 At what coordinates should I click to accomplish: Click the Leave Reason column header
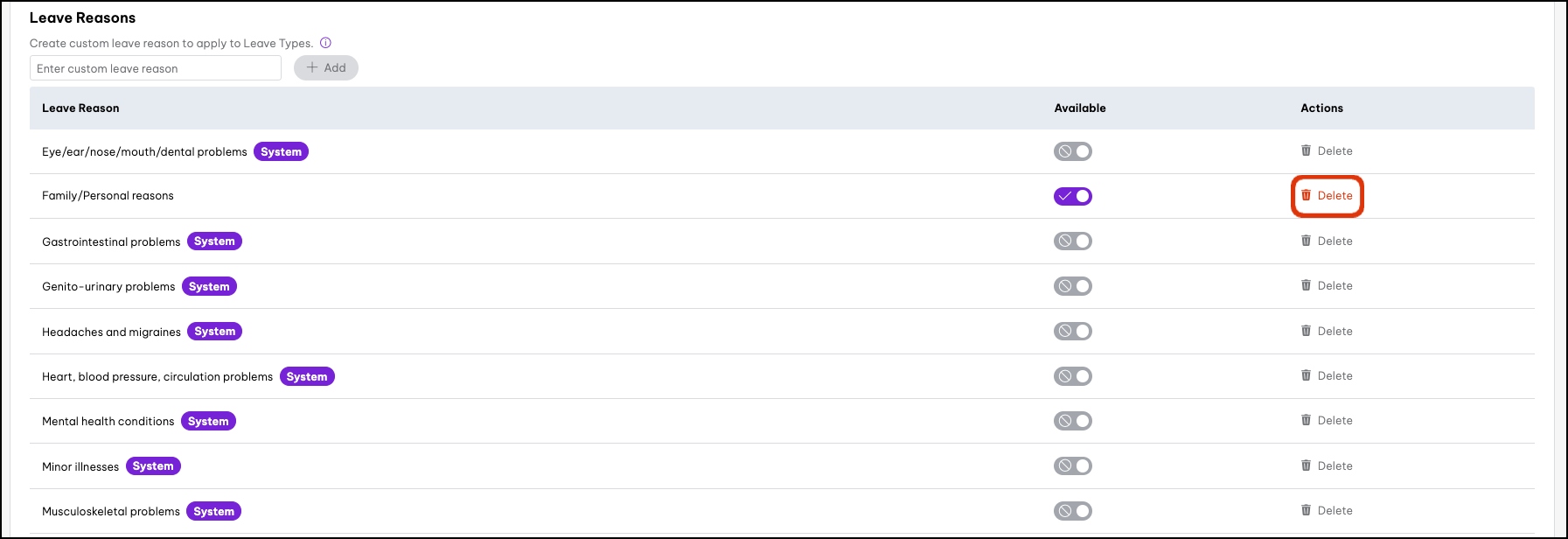[x=80, y=108]
